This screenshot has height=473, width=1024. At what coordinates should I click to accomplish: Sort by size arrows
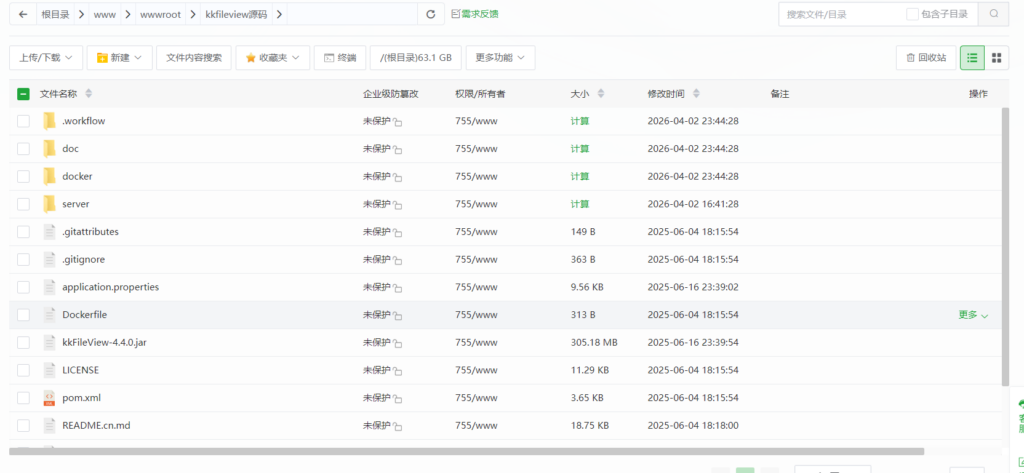click(x=601, y=94)
